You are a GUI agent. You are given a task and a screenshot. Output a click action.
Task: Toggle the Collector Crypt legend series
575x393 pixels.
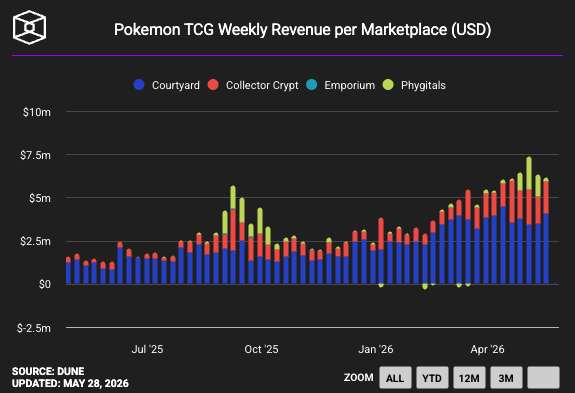pyautogui.click(x=253, y=85)
